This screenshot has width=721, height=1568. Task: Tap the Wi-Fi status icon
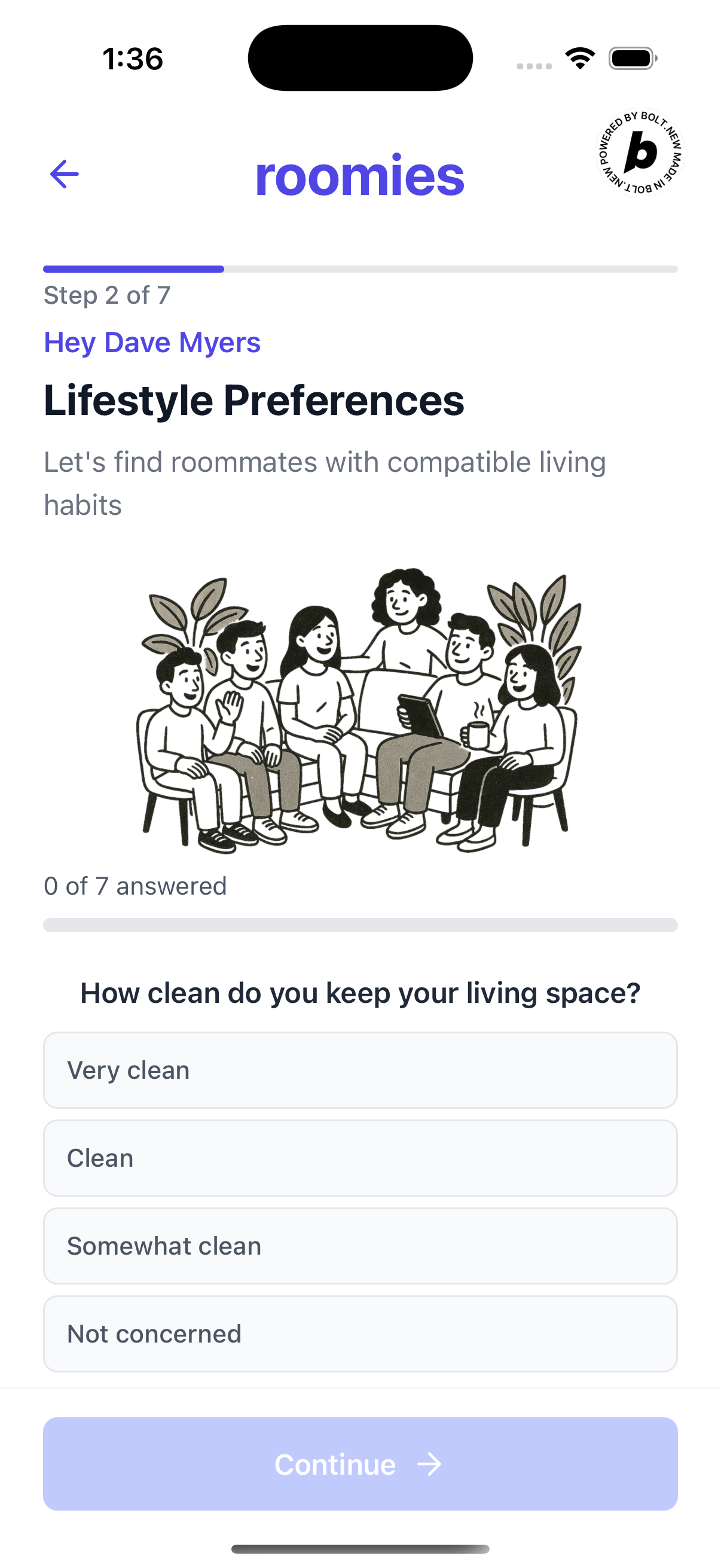[x=580, y=59]
